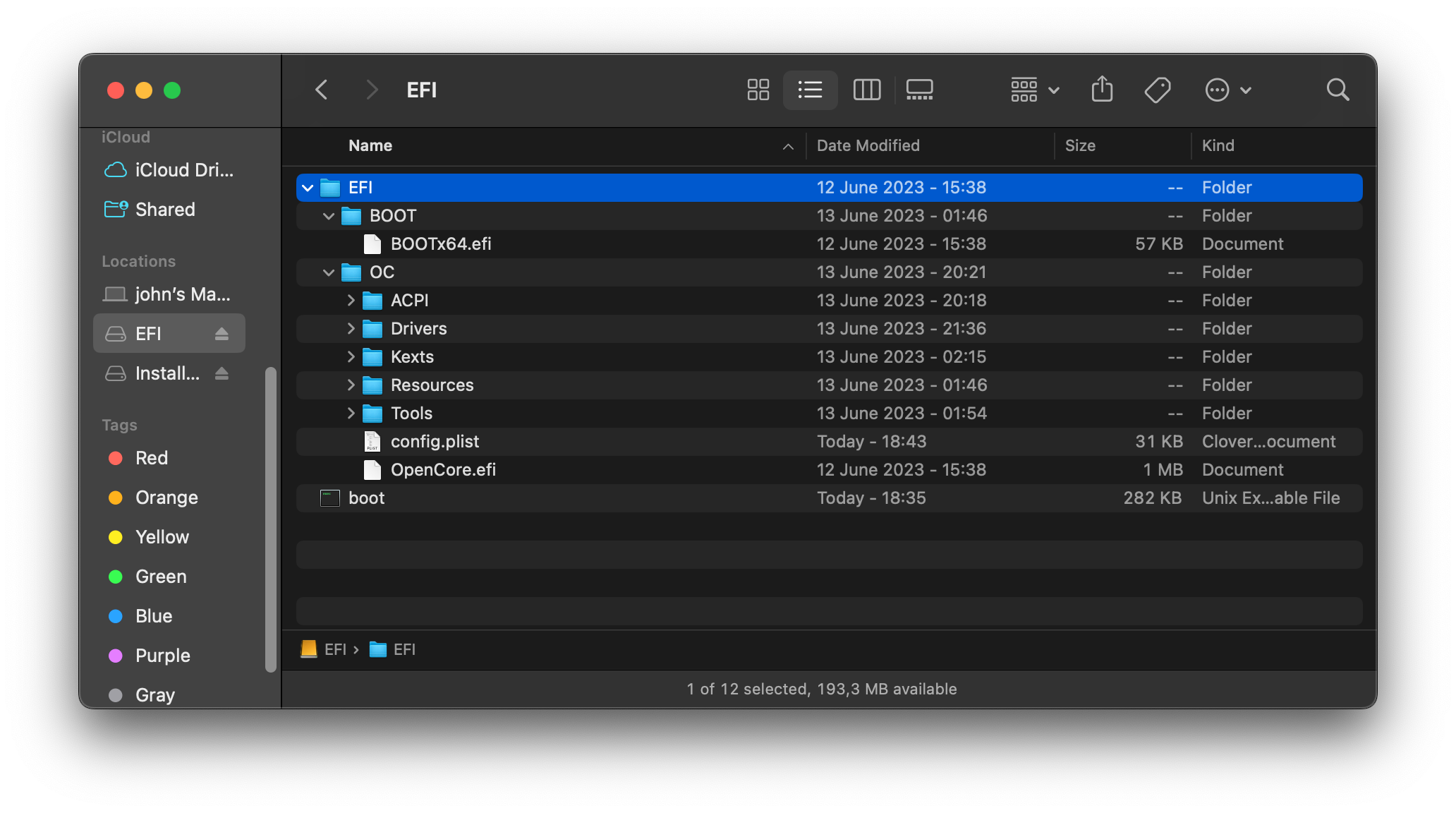This screenshot has height=813, width=1456.
Task: Expand the Kexts folder
Action: pyautogui.click(x=351, y=356)
